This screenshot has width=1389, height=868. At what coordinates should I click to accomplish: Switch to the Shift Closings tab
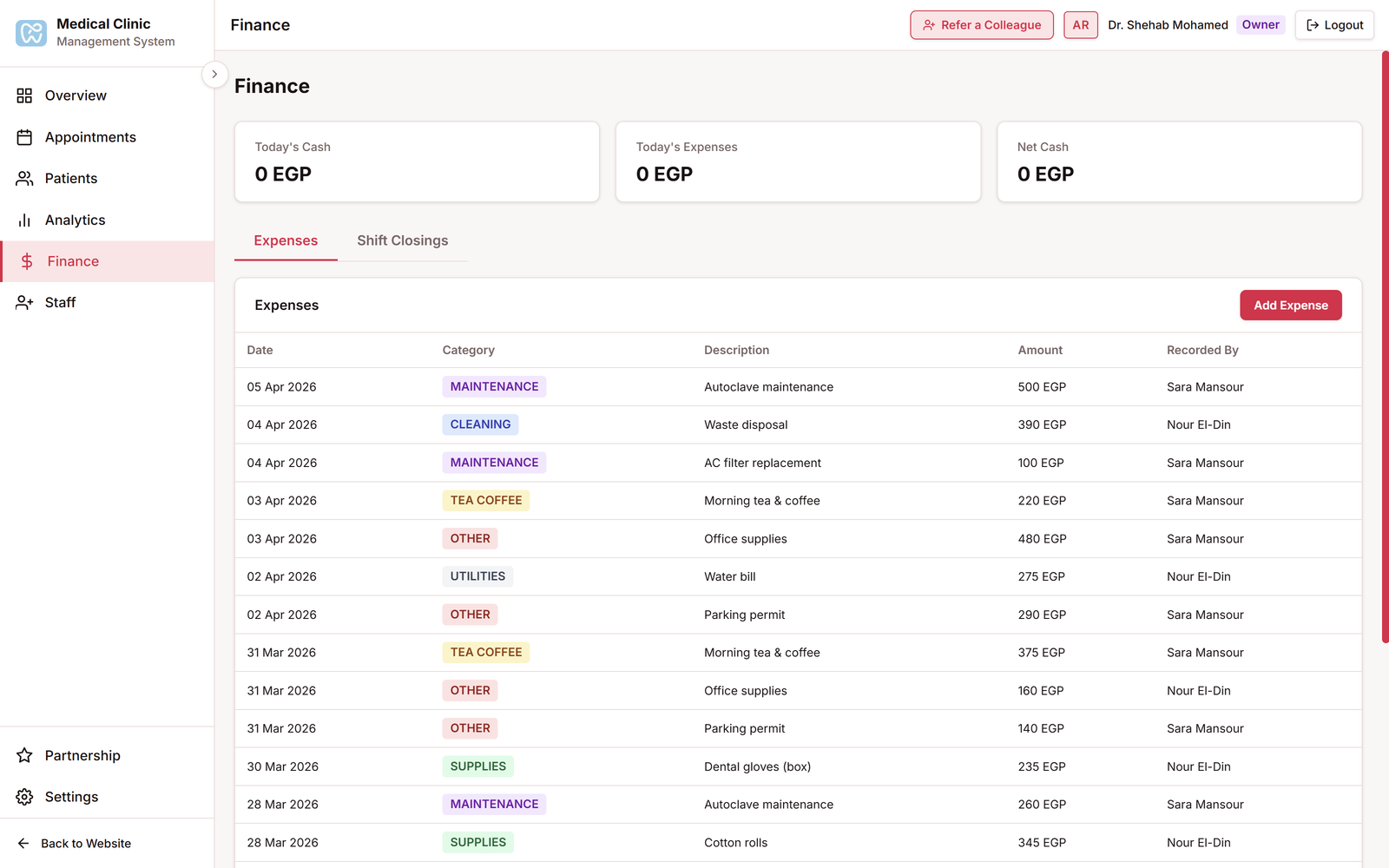[x=402, y=240]
